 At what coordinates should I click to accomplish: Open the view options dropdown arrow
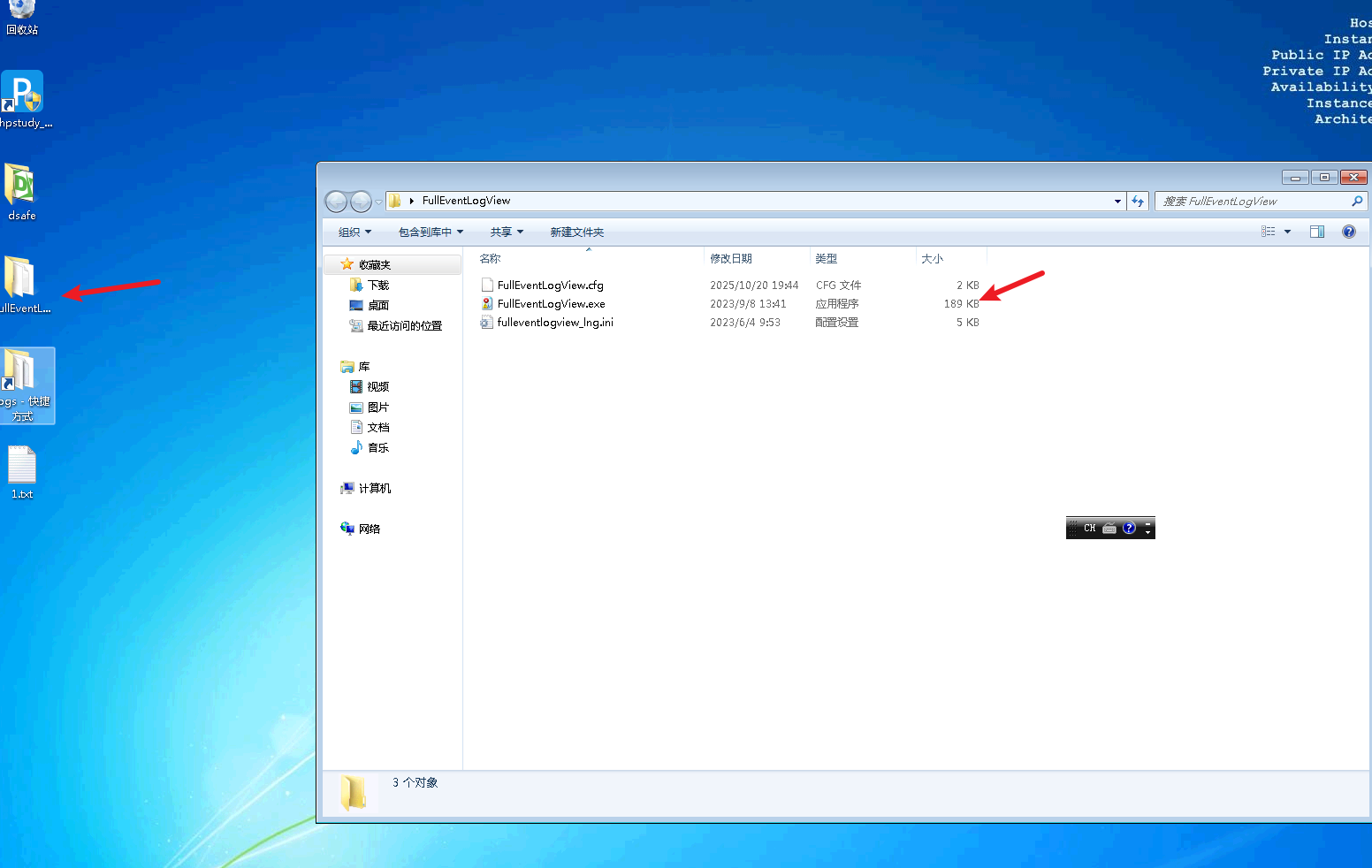click(x=1287, y=232)
